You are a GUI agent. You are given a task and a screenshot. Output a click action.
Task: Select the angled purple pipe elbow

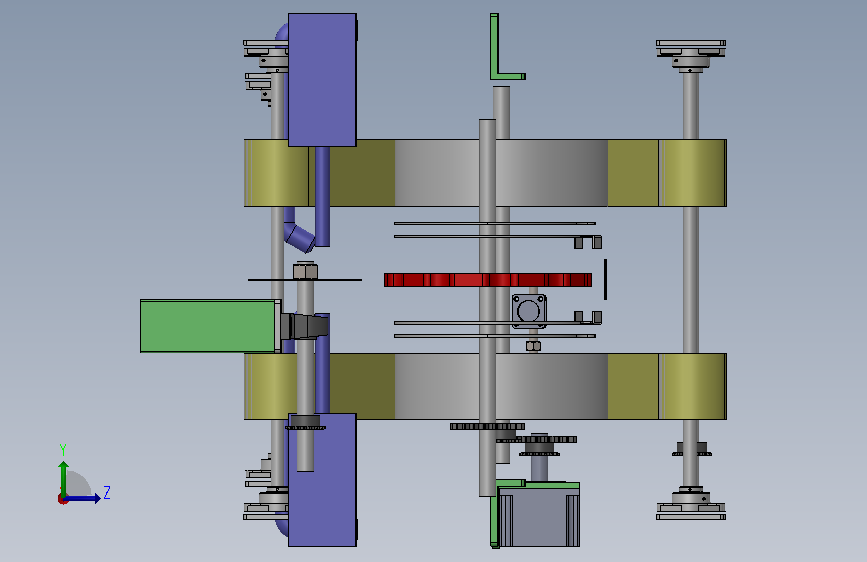tap(299, 236)
